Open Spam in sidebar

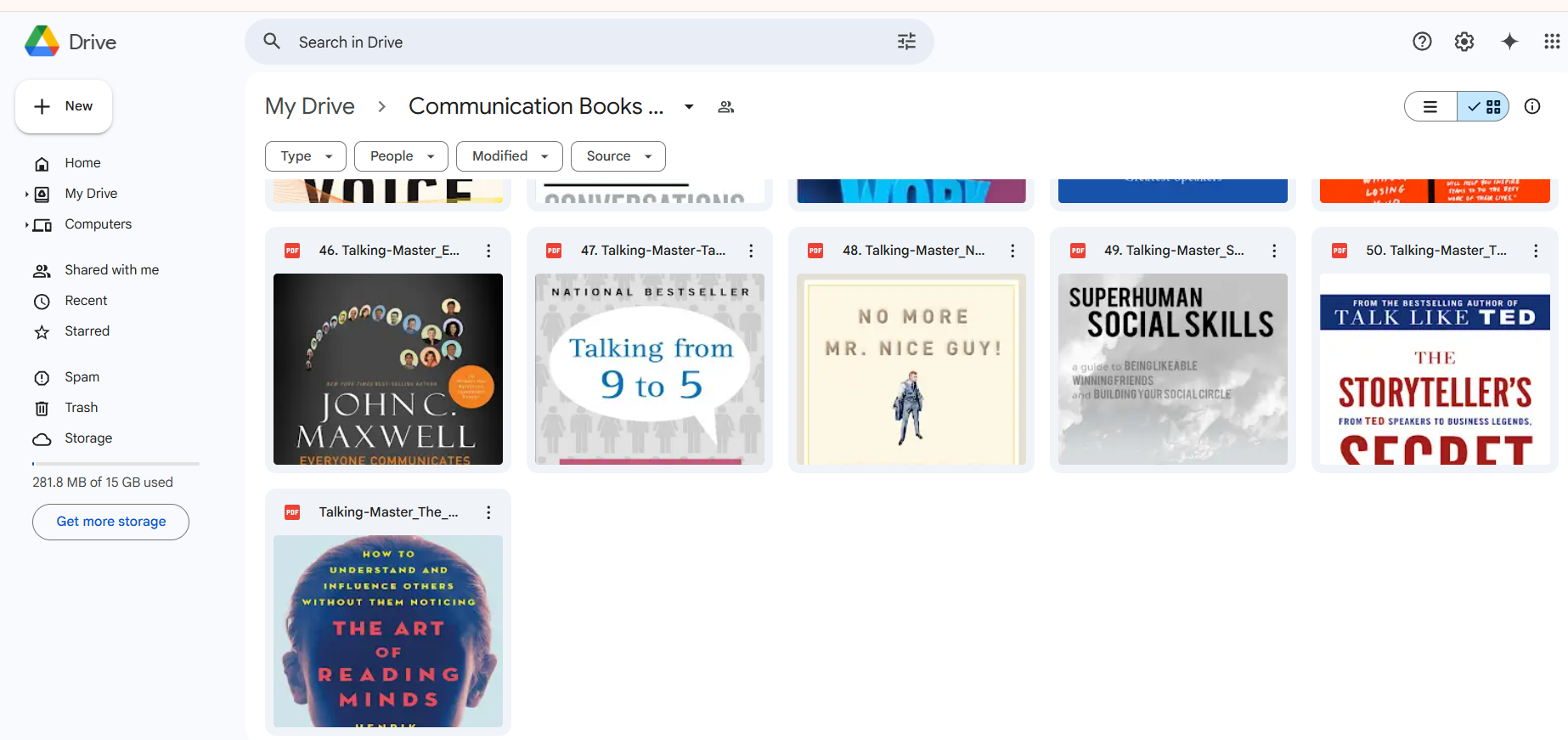[82, 377]
